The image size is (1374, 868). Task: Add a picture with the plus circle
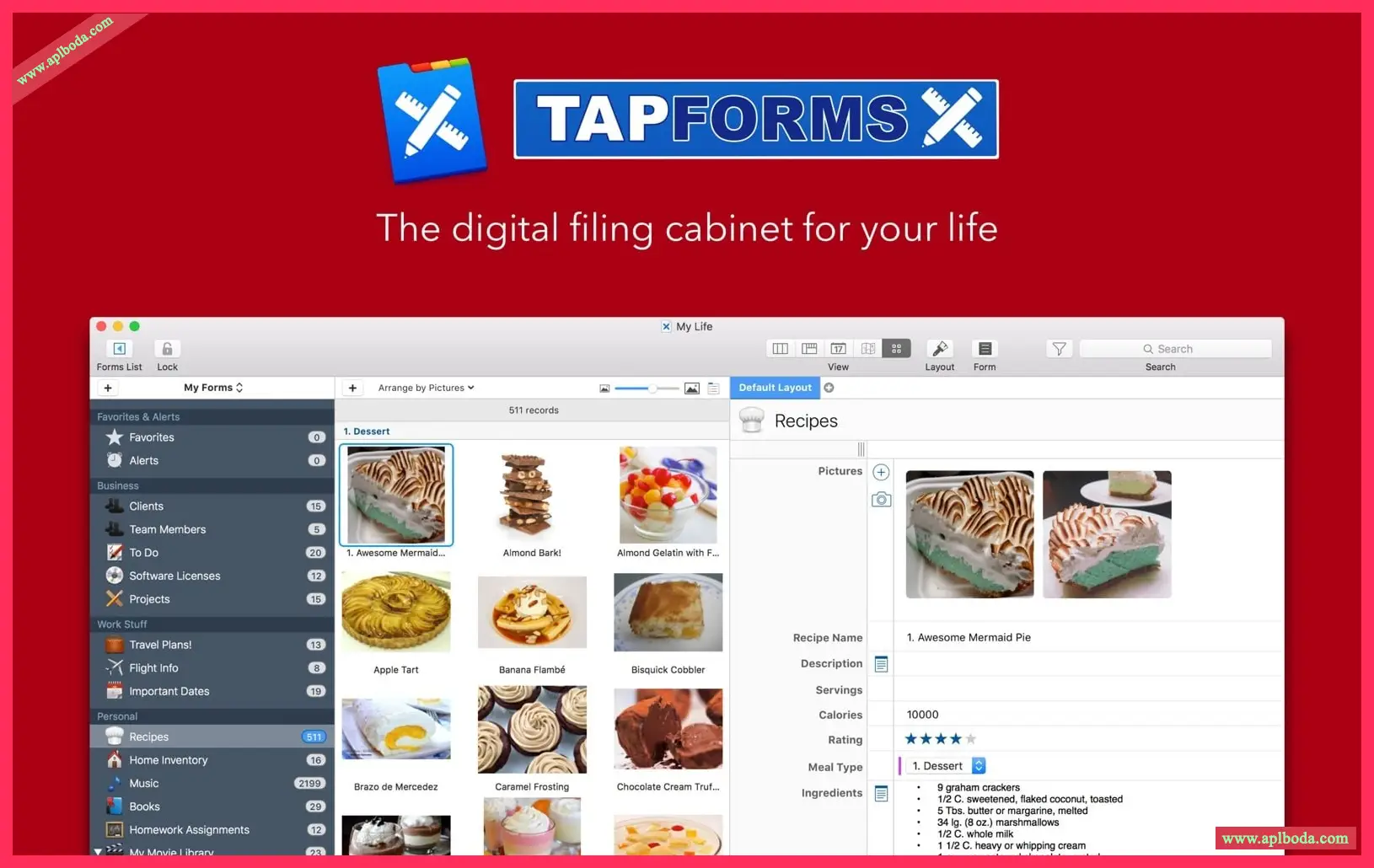881,472
